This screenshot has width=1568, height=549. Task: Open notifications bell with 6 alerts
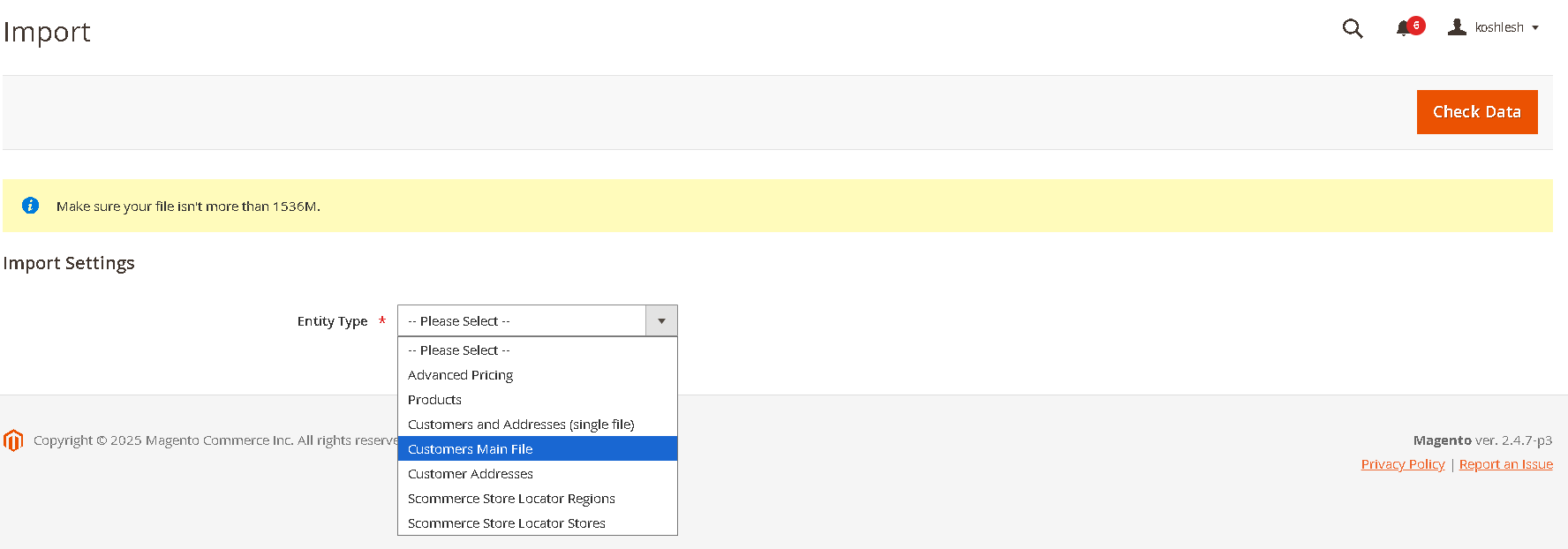tap(1403, 29)
